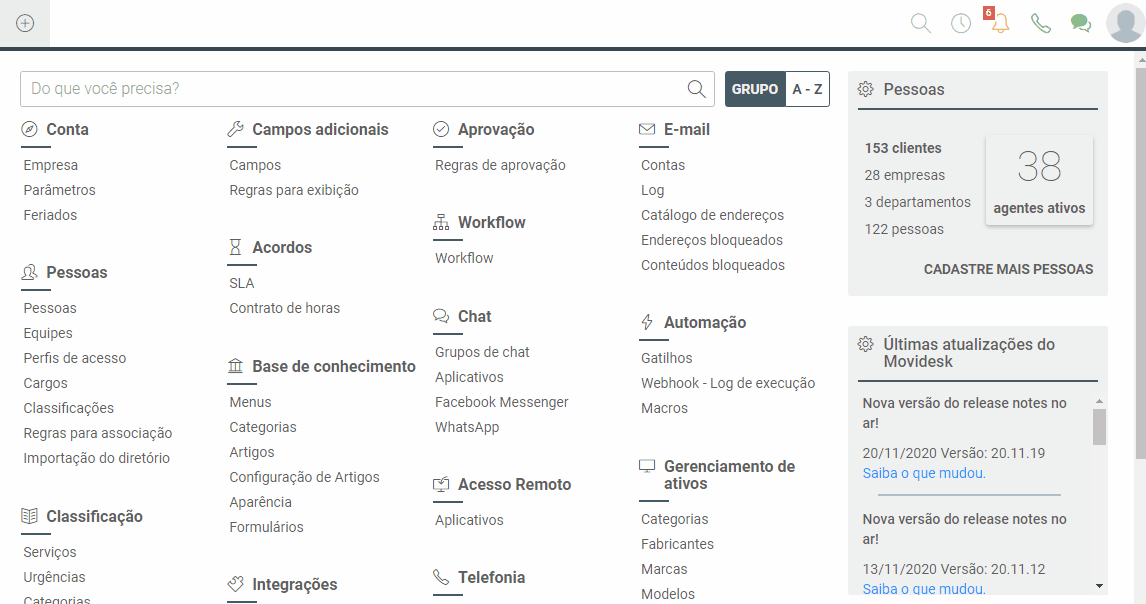Click the Telefonia handset icon
The width and height of the screenshot is (1146, 604).
(441, 577)
